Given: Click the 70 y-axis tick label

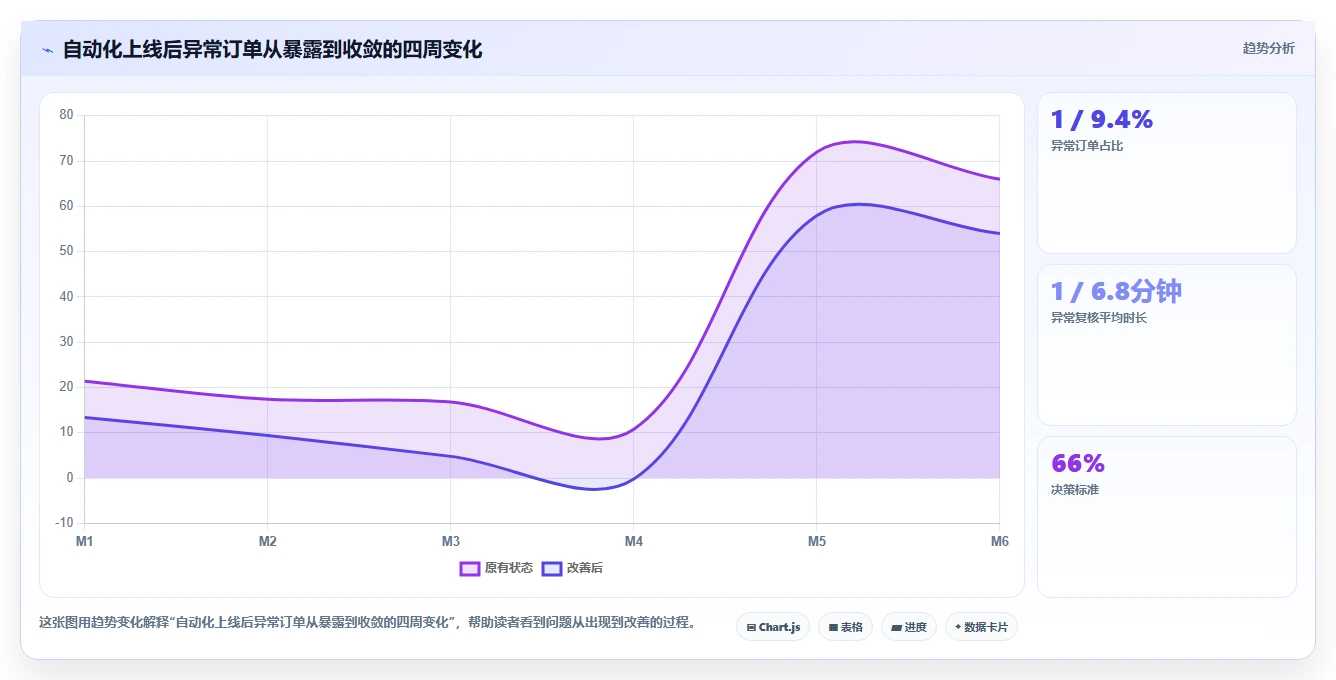Looking at the screenshot, I should pyautogui.click(x=66, y=160).
